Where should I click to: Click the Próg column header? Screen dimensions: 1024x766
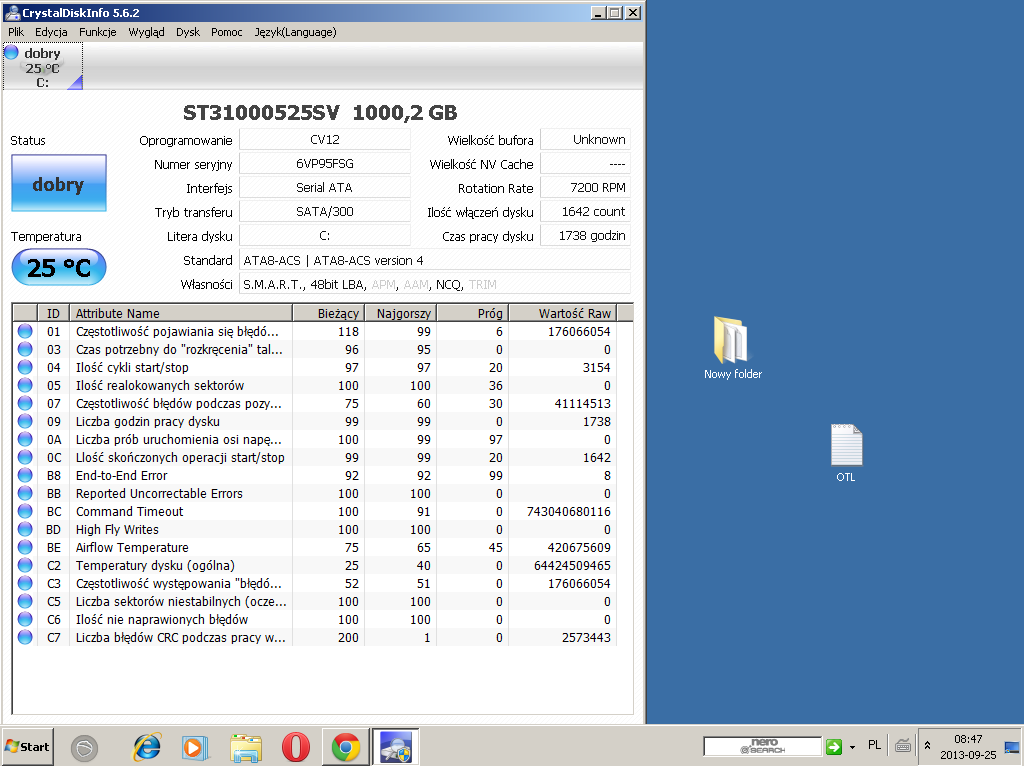pos(472,313)
